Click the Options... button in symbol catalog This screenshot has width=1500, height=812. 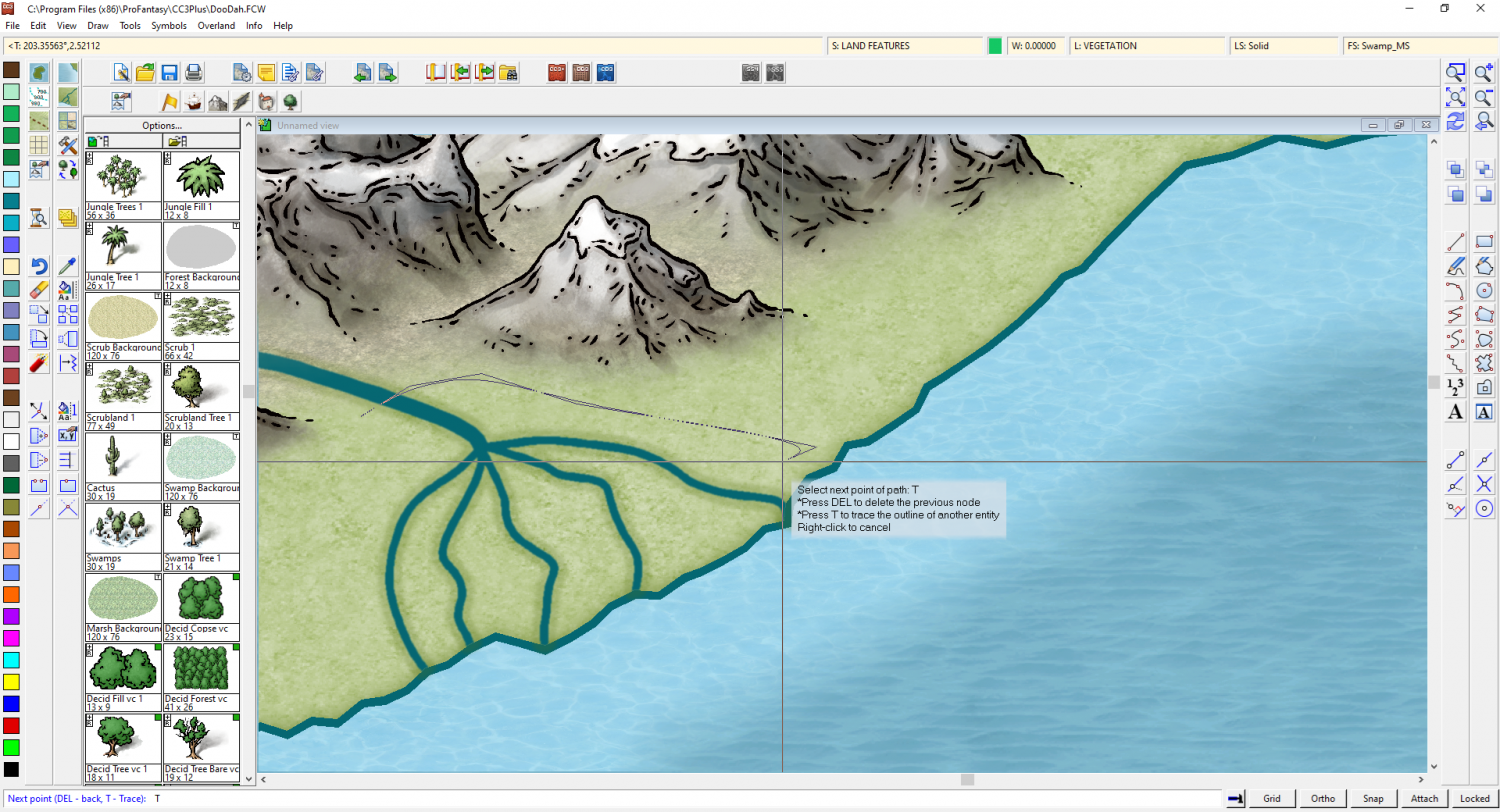(x=162, y=125)
